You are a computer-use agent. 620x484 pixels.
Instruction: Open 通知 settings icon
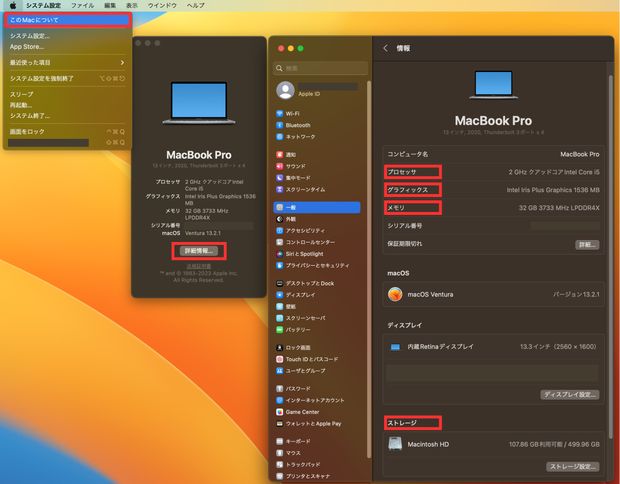(280, 155)
